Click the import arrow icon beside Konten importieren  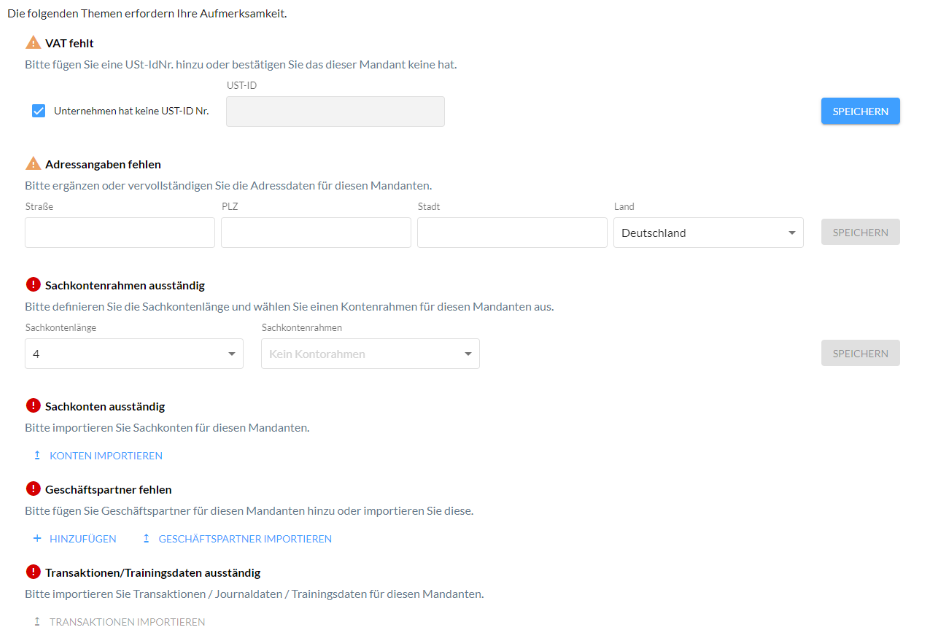click(x=37, y=456)
